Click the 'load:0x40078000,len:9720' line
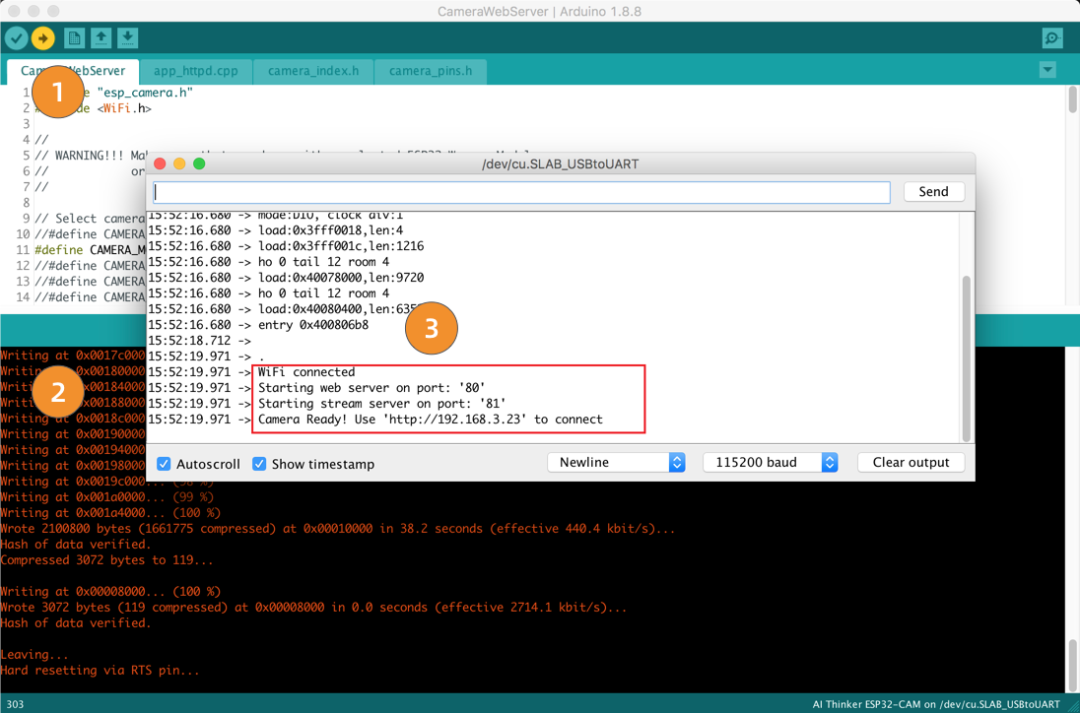Screen dimensions: 1080x713 [x=341, y=278]
